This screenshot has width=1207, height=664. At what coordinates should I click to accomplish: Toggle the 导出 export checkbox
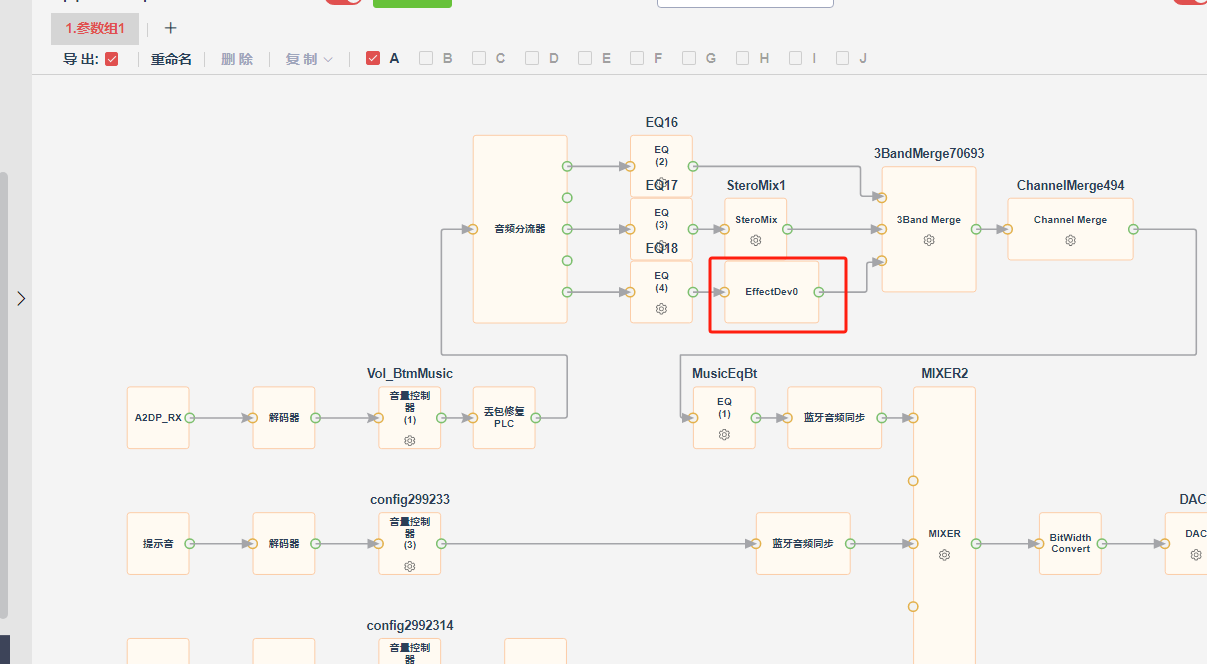112,59
